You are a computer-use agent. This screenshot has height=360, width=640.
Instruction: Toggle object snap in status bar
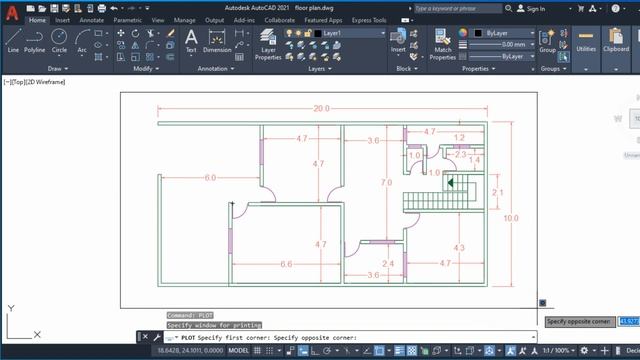point(379,351)
